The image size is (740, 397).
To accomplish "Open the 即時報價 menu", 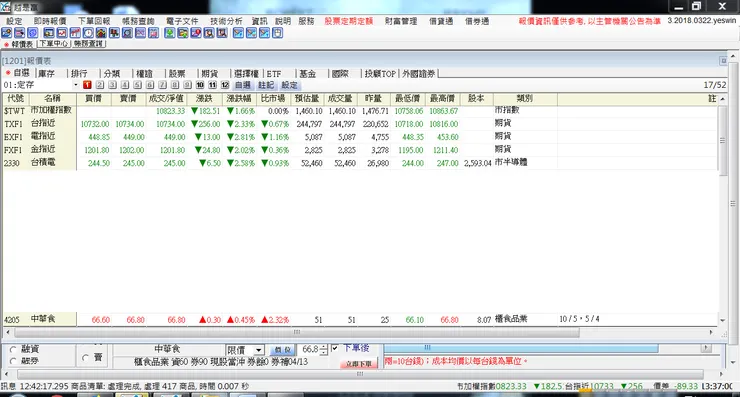I will point(50,21).
